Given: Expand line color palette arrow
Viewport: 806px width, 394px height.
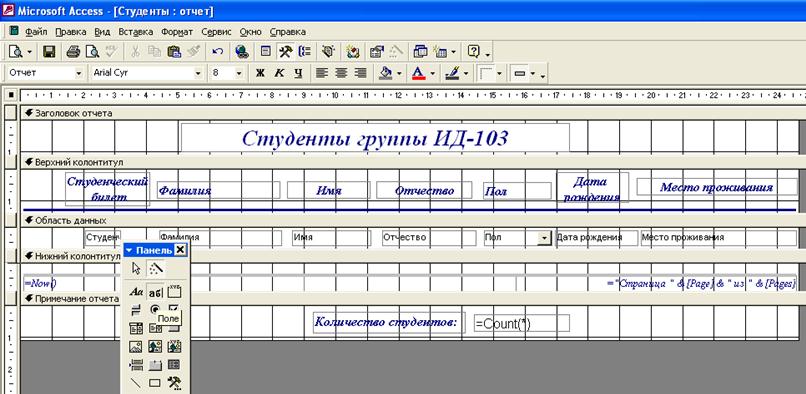Looking at the screenshot, I should [x=466, y=74].
